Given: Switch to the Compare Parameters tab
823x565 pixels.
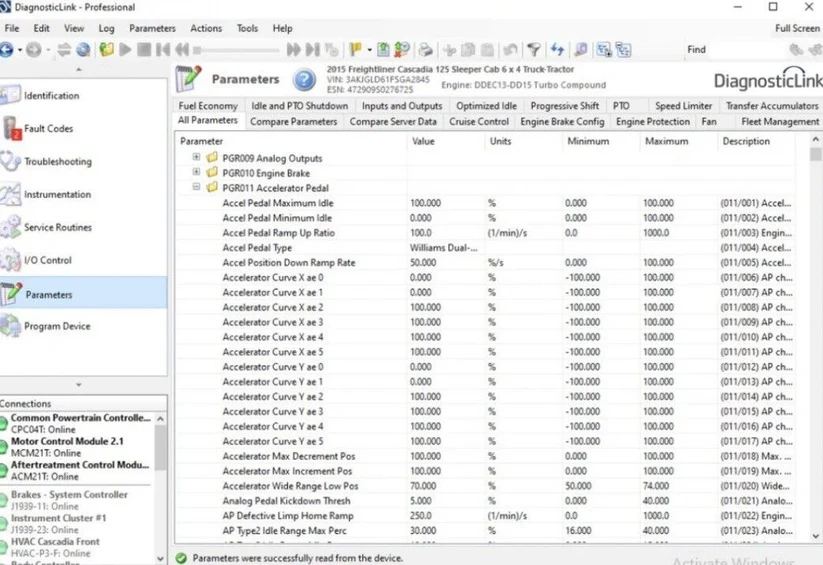Looking at the screenshot, I should (x=293, y=121).
